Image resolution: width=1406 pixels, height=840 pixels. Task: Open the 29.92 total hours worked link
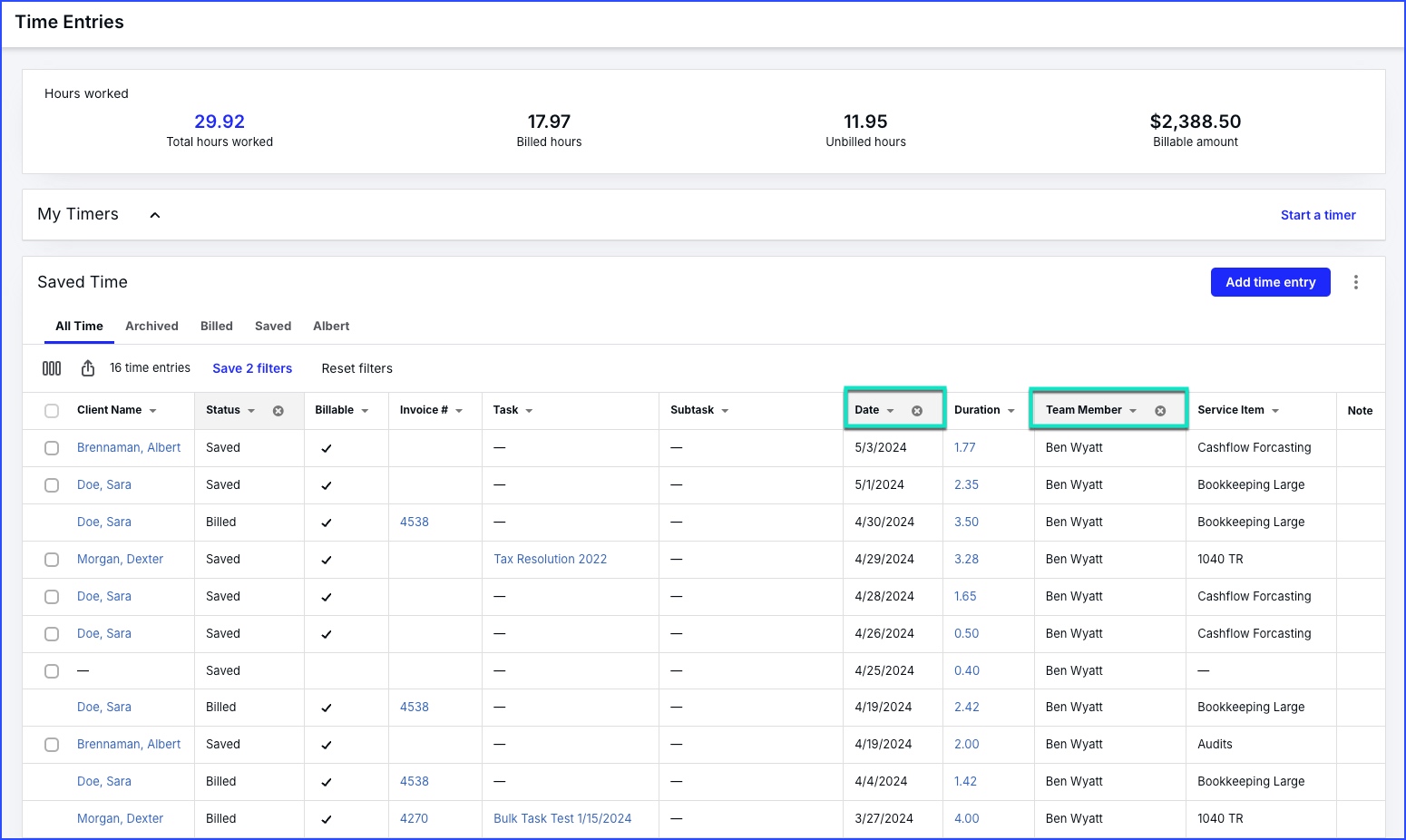click(x=220, y=122)
